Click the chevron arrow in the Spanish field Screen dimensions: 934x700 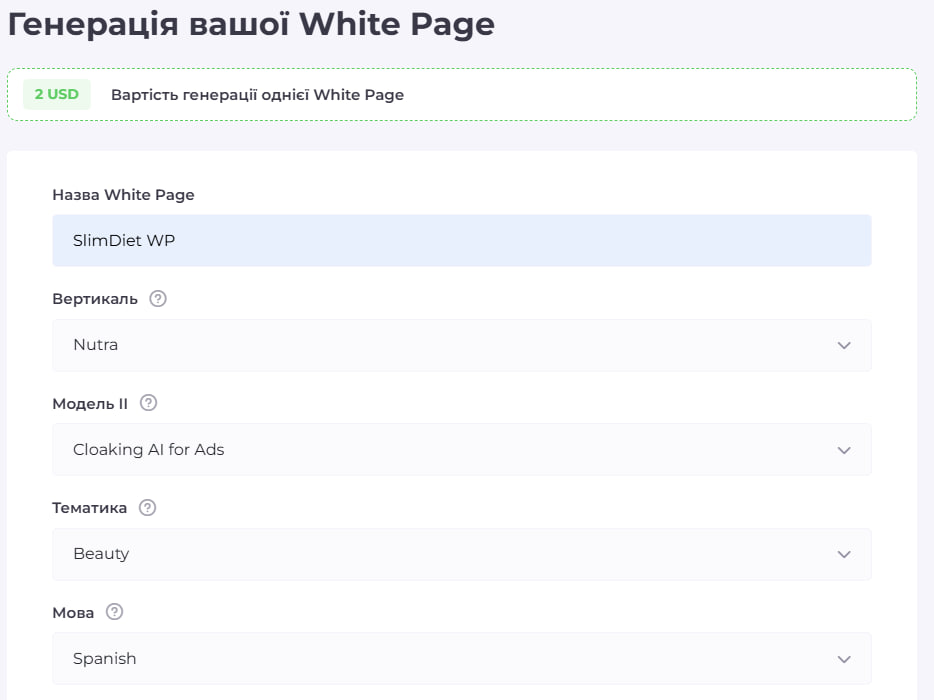coord(843,659)
